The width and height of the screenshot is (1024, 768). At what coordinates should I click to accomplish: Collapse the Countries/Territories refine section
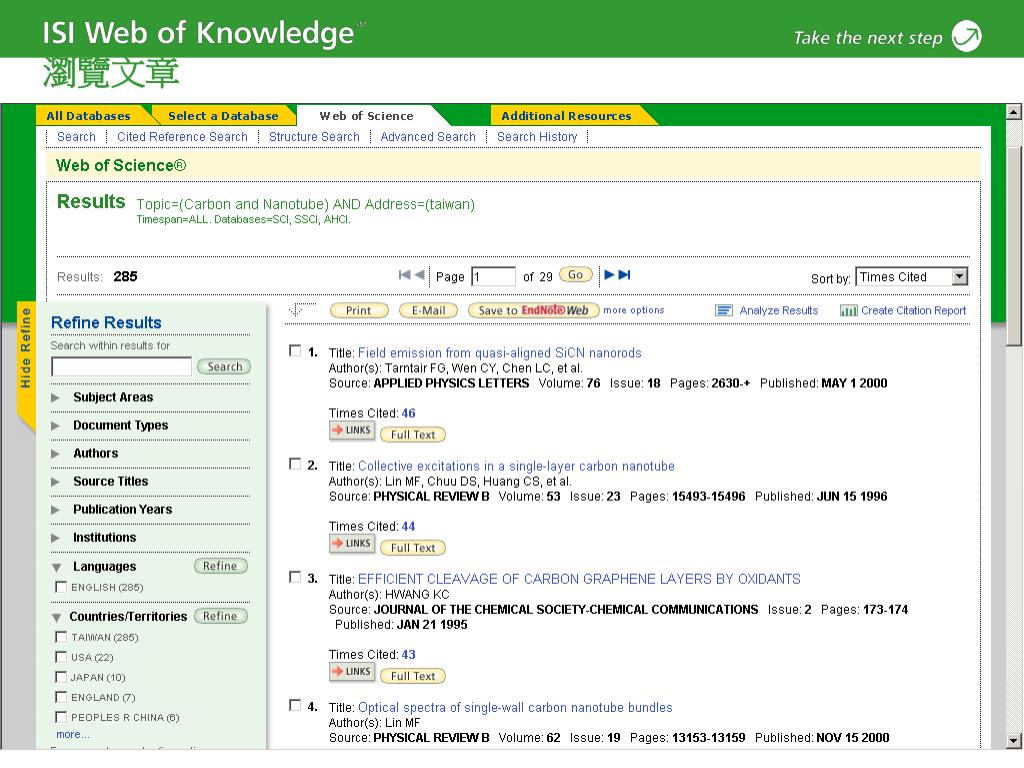(57, 617)
